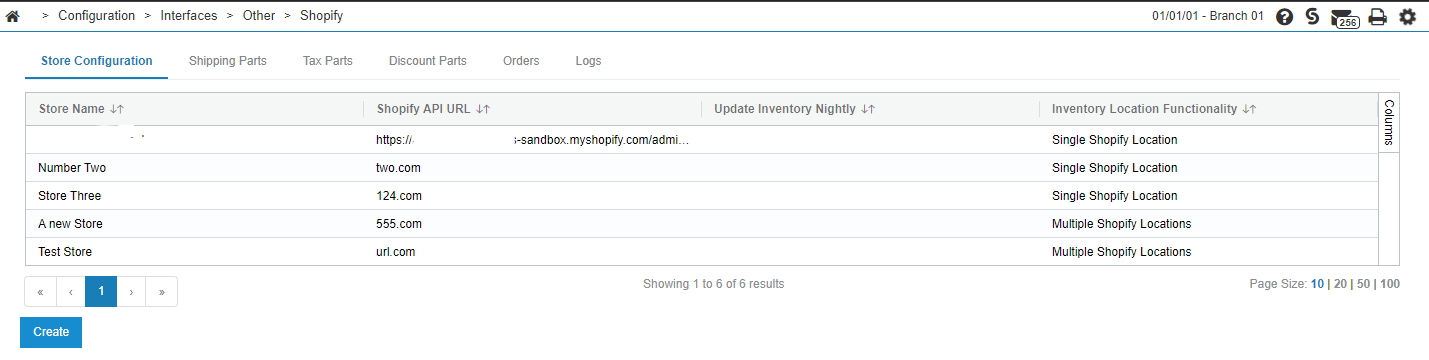Click the Showing 1 to 6 results text
This screenshot has width=1429, height=360.
[713, 284]
